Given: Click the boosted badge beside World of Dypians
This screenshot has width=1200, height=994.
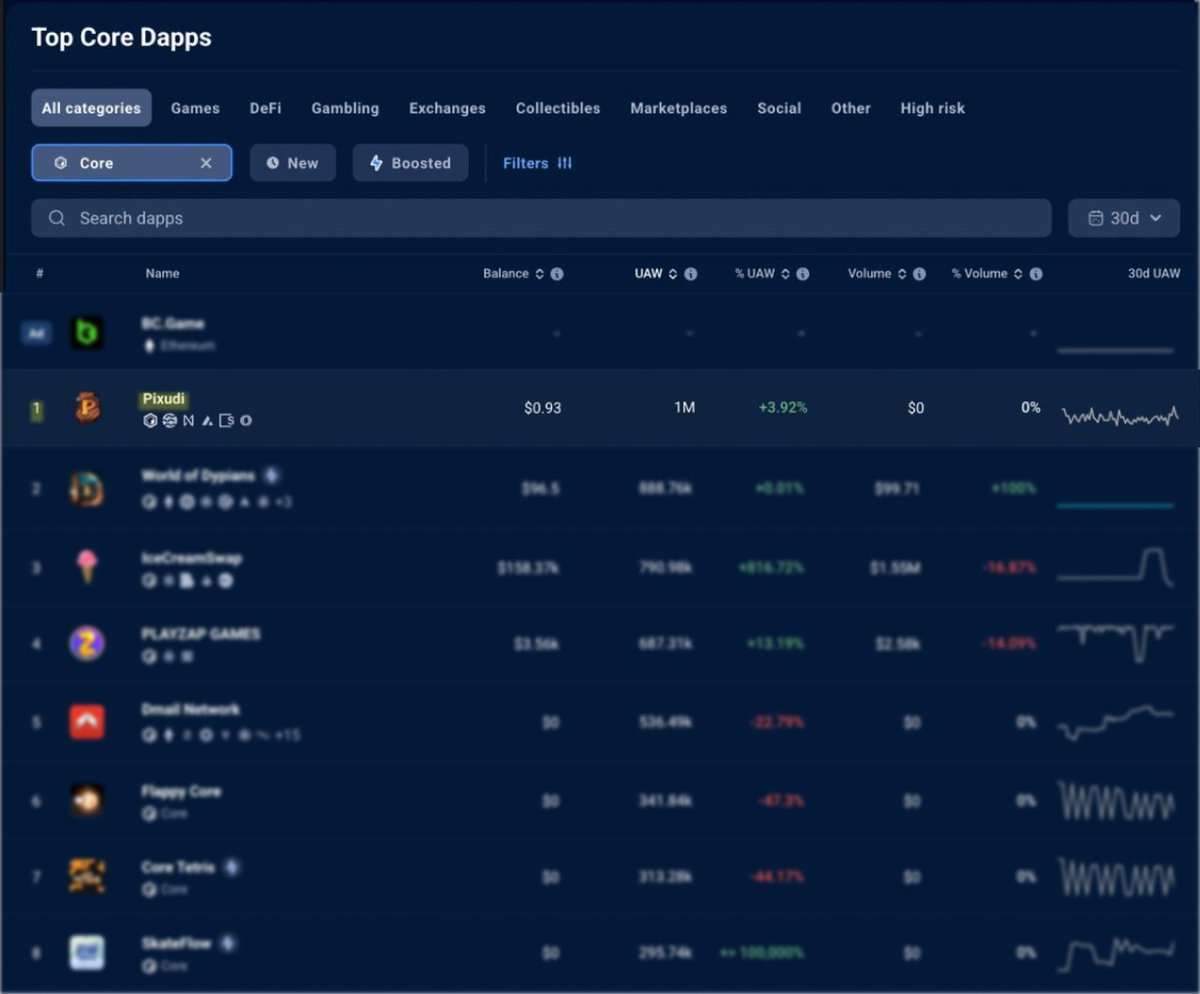Looking at the screenshot, I should 271,476.
